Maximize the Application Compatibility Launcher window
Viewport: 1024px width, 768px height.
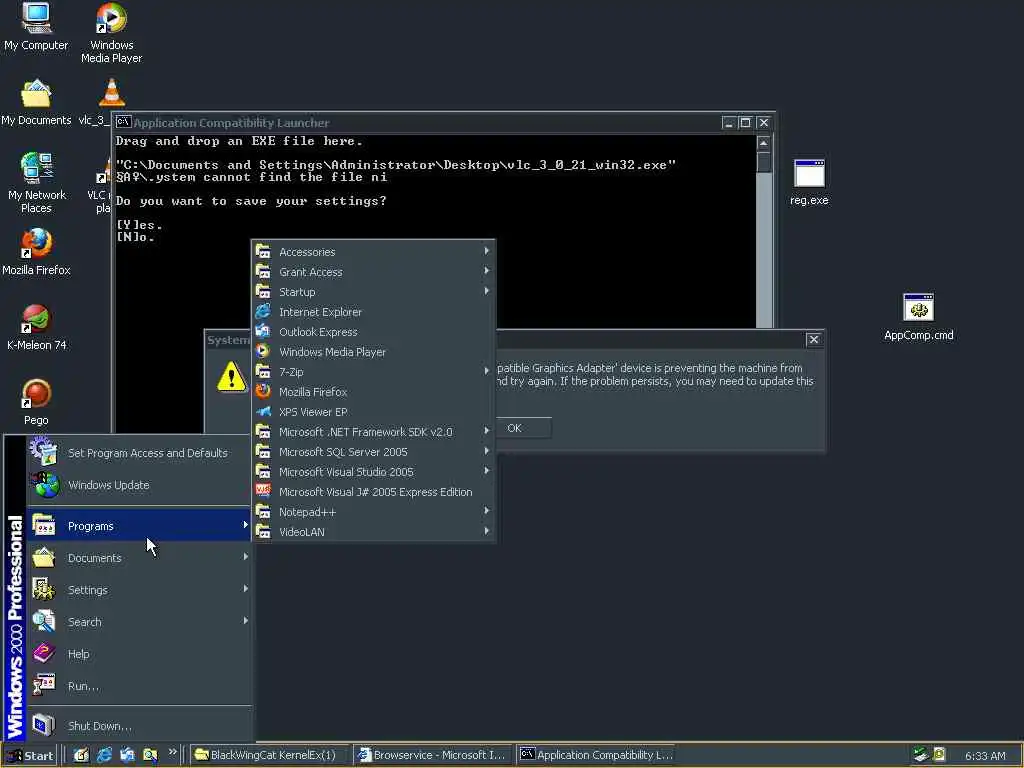pos(745,122)
